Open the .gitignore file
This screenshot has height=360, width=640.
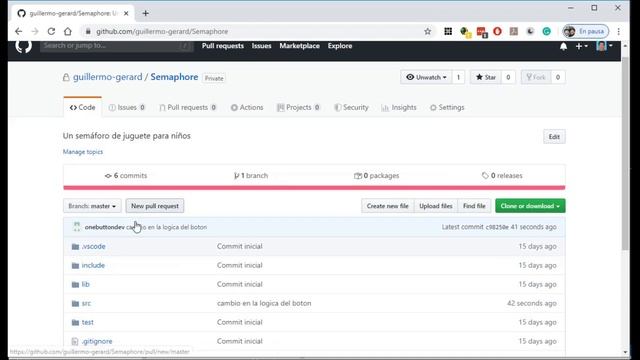click(x=97, y=341)
